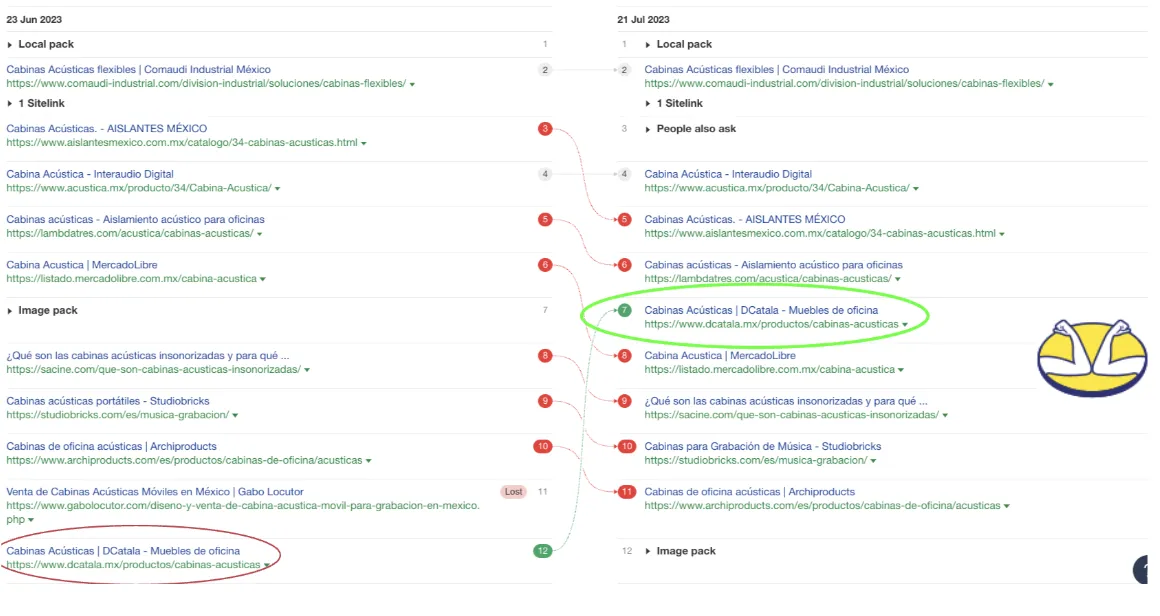Open AISLANTES MÉXICO result title in 21 Jul list
The height and width of the screenshot is (616, 1160).
coord(745,220)
